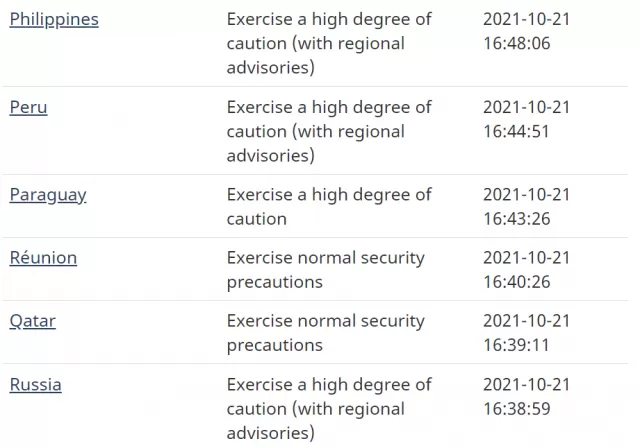Select the Philippines advisory level text
The width and height of the screenshot is (640, 448).
pyautogui.click(x=329, y=43)
